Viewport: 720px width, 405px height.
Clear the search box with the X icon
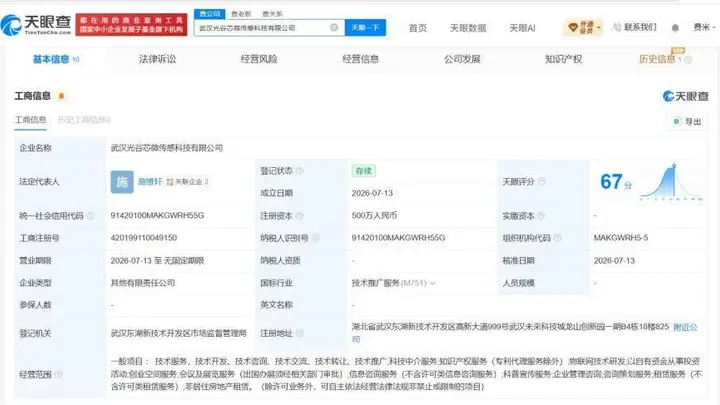334,28
